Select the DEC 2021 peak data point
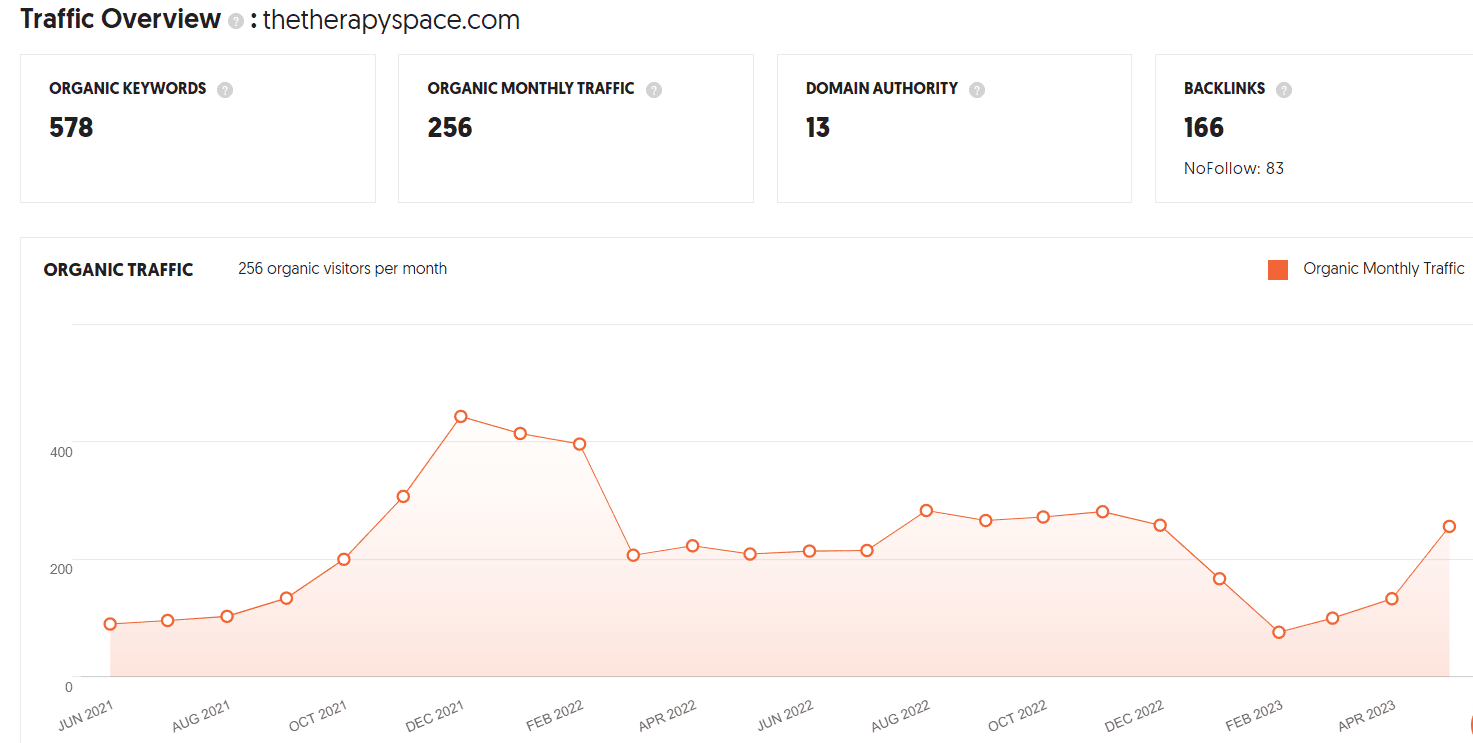The height and width of the screenshot is (743, 1473). [x=461, y=416]
